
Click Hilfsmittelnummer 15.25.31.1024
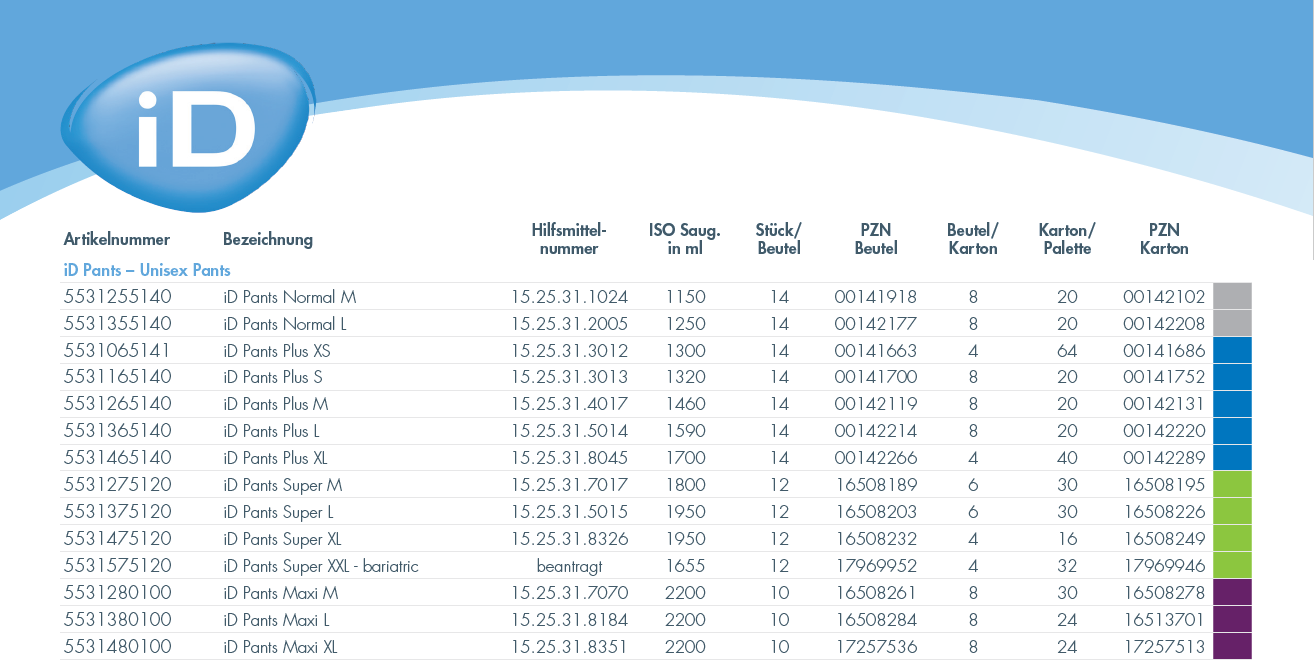(x=569, y=297)
